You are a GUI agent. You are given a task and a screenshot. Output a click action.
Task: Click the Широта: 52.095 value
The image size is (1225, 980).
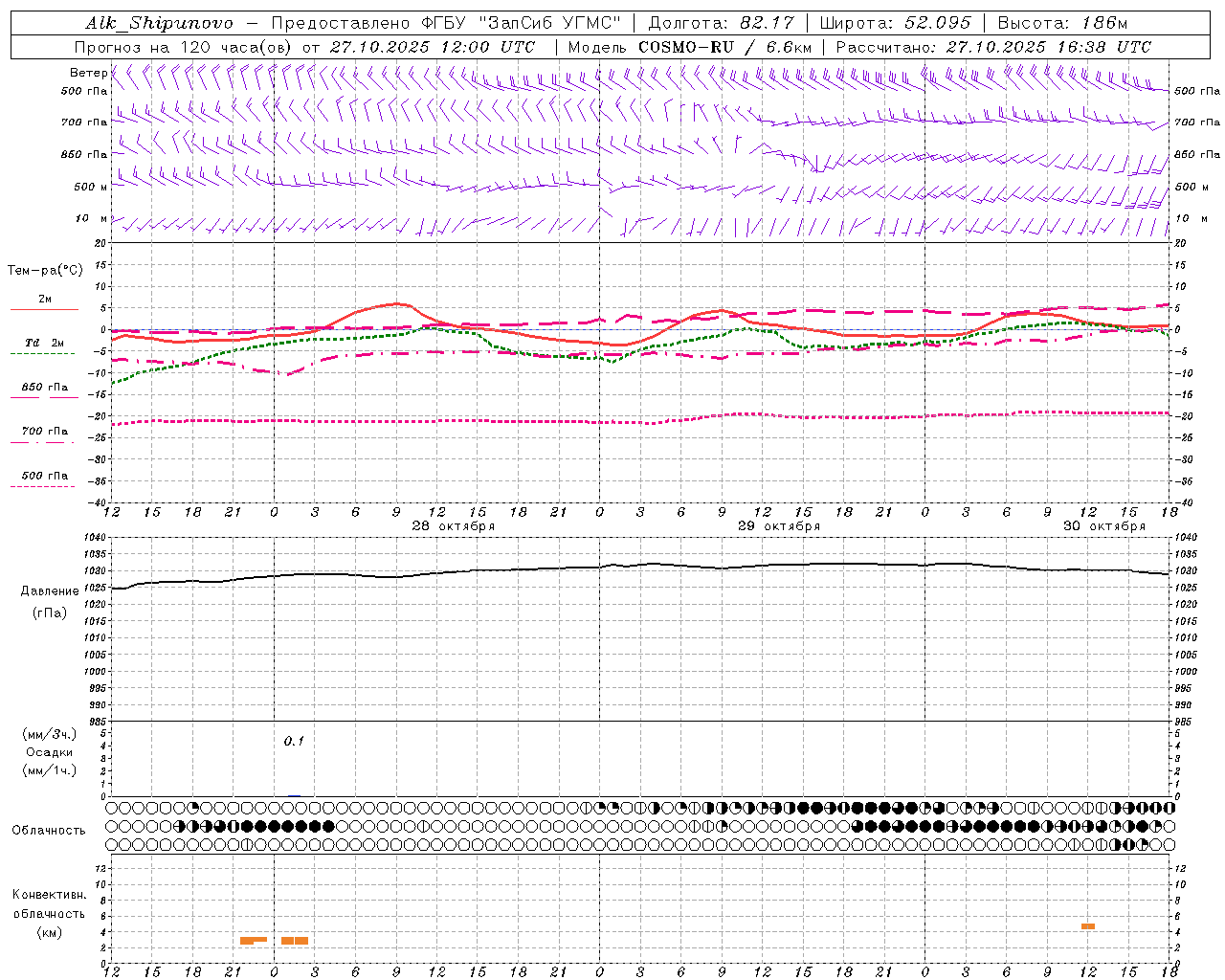coord(896,23)
